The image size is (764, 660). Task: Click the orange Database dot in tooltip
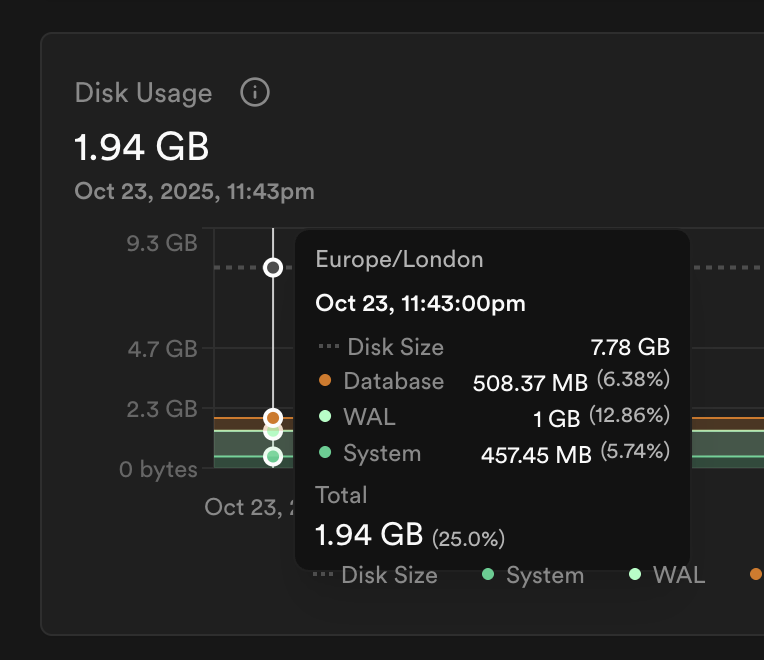(x=325, y=381)
